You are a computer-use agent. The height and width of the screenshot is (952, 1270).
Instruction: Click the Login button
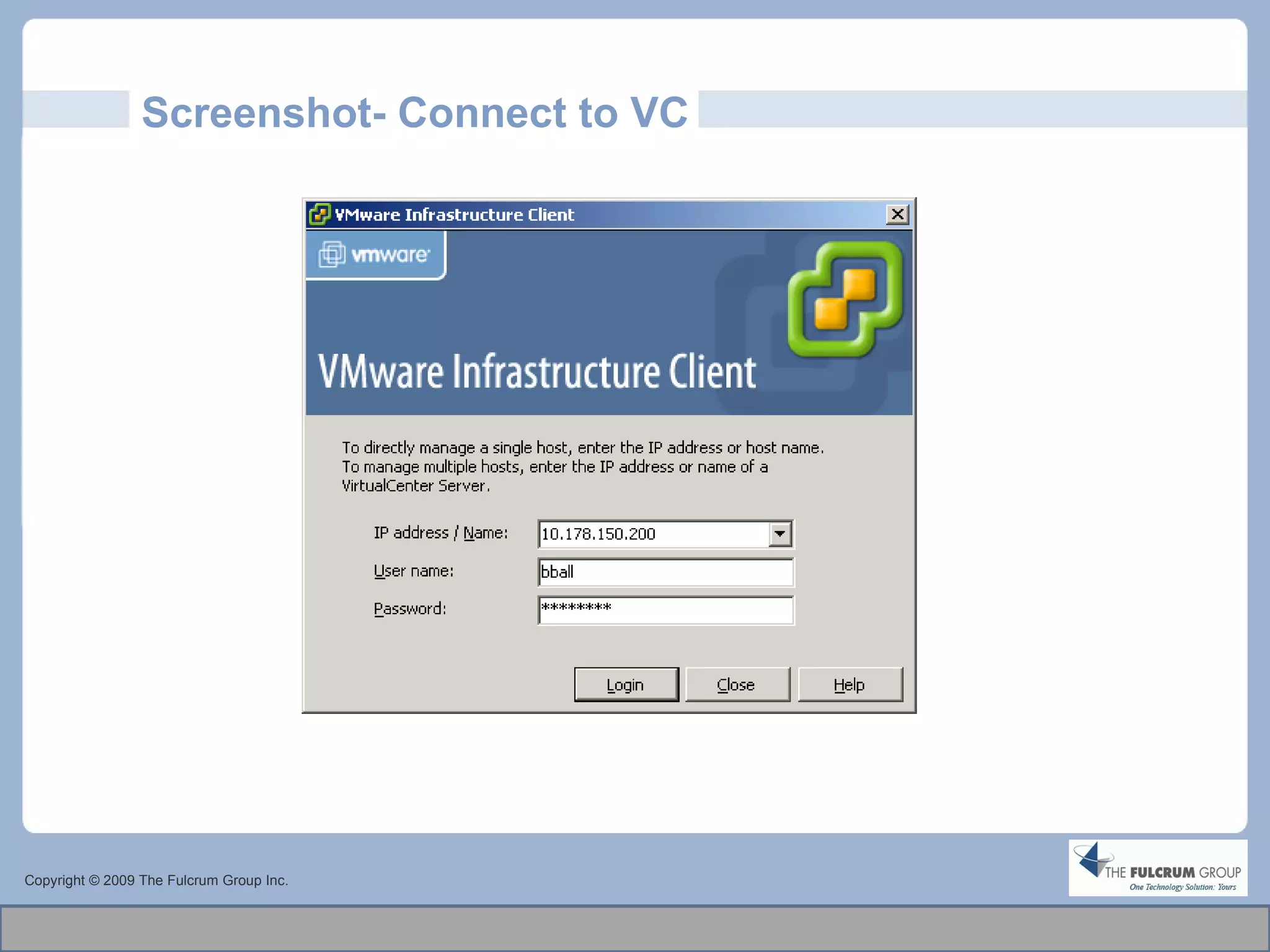[626, 684]
